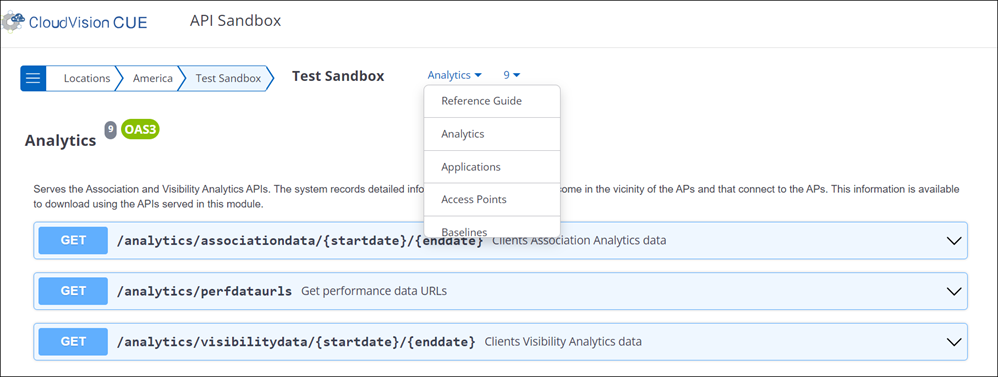Select Baselines from the dropdown list
Viewport: 998px width, 377px height.
(x=492, y=228)
